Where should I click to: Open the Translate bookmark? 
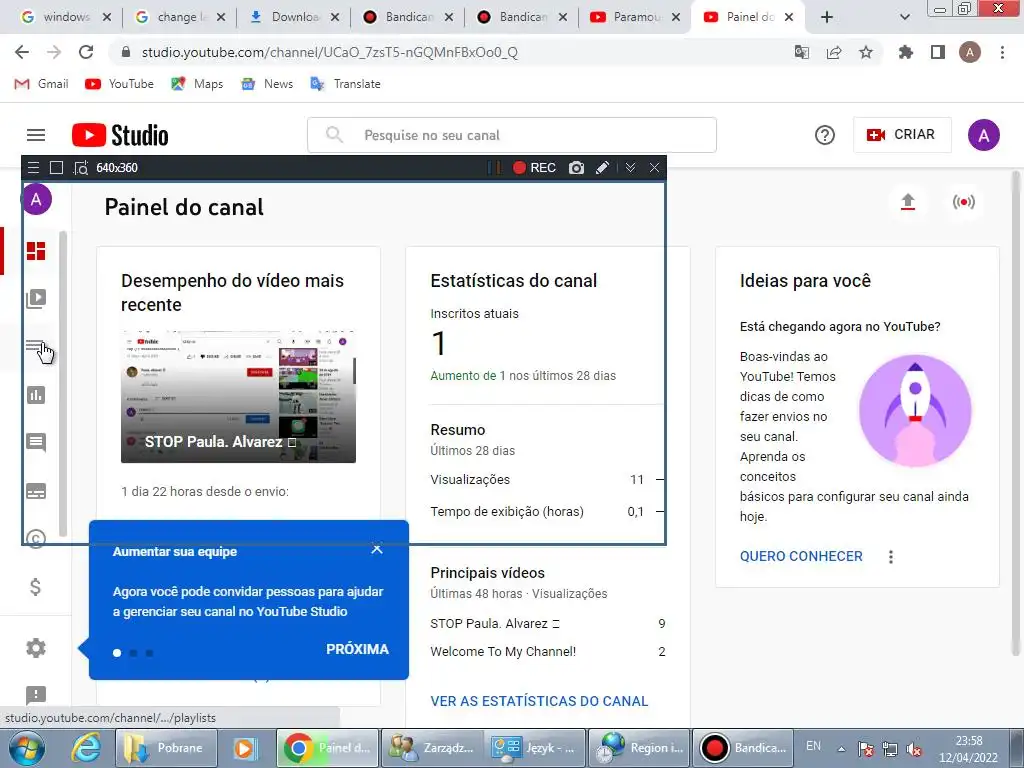click(x=345, y=84)
